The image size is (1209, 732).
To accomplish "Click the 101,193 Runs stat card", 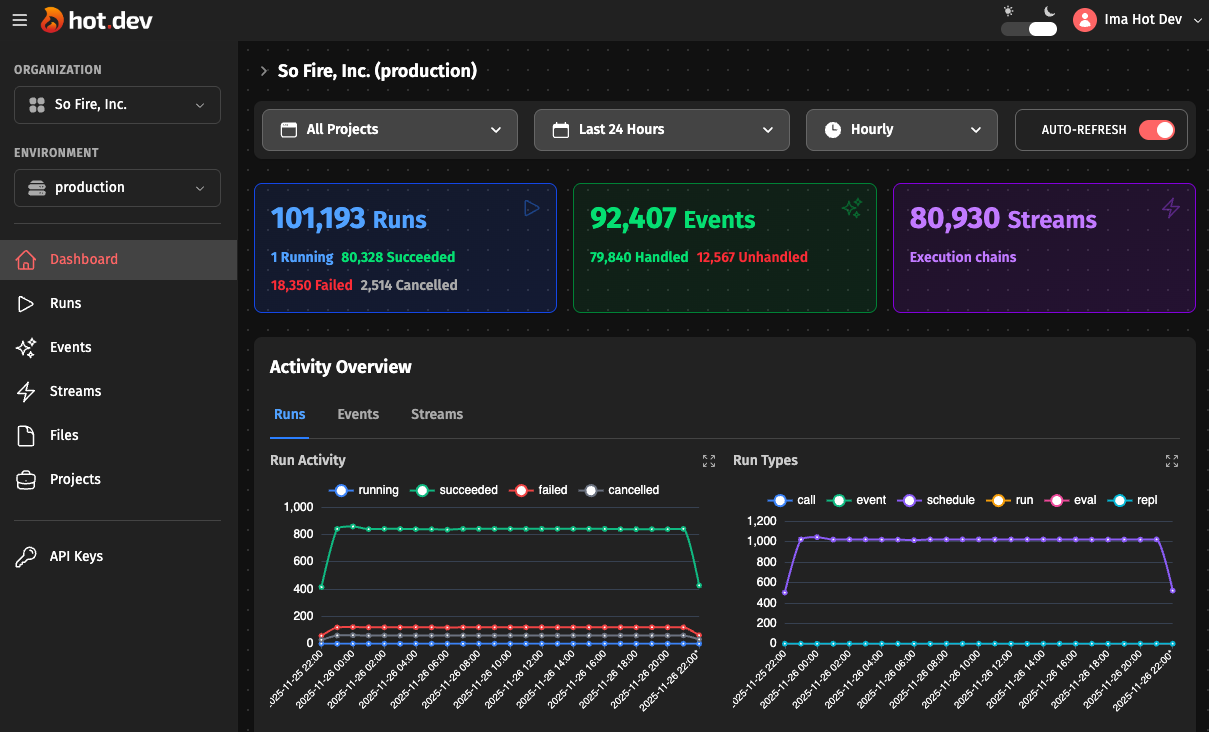I will click(x=405, y=247).
